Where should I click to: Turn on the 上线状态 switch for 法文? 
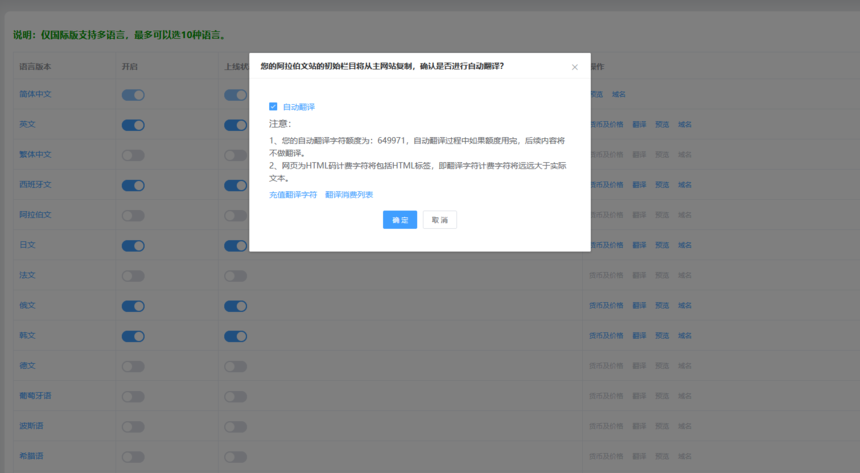(x=236, y=276)
